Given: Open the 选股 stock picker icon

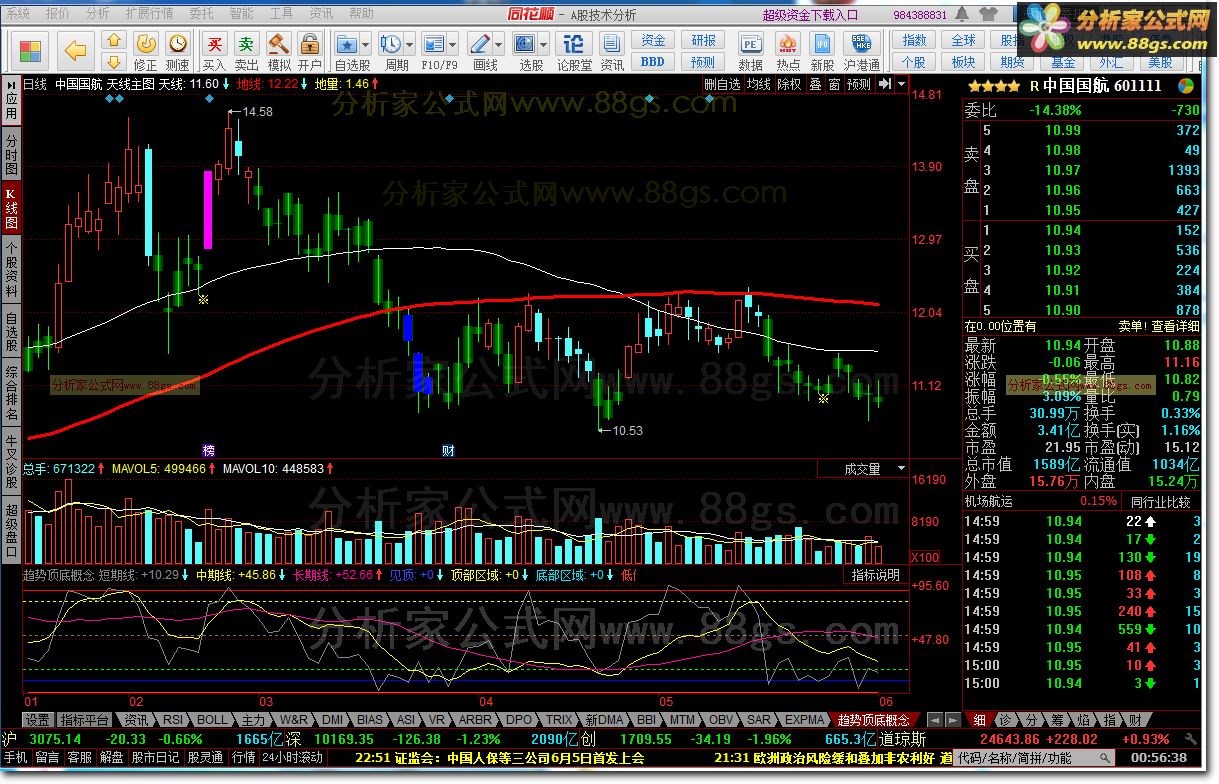Looking at the screenshot, I should coord(524,44).
